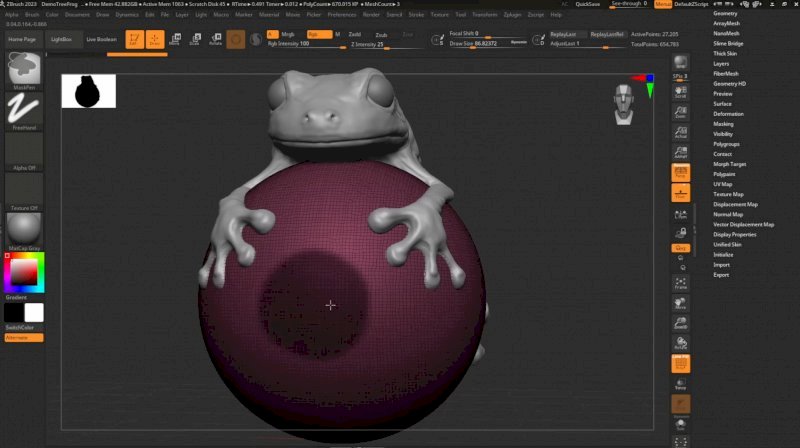
Task: Click the QuickSave button
Action: click(587, 4)
